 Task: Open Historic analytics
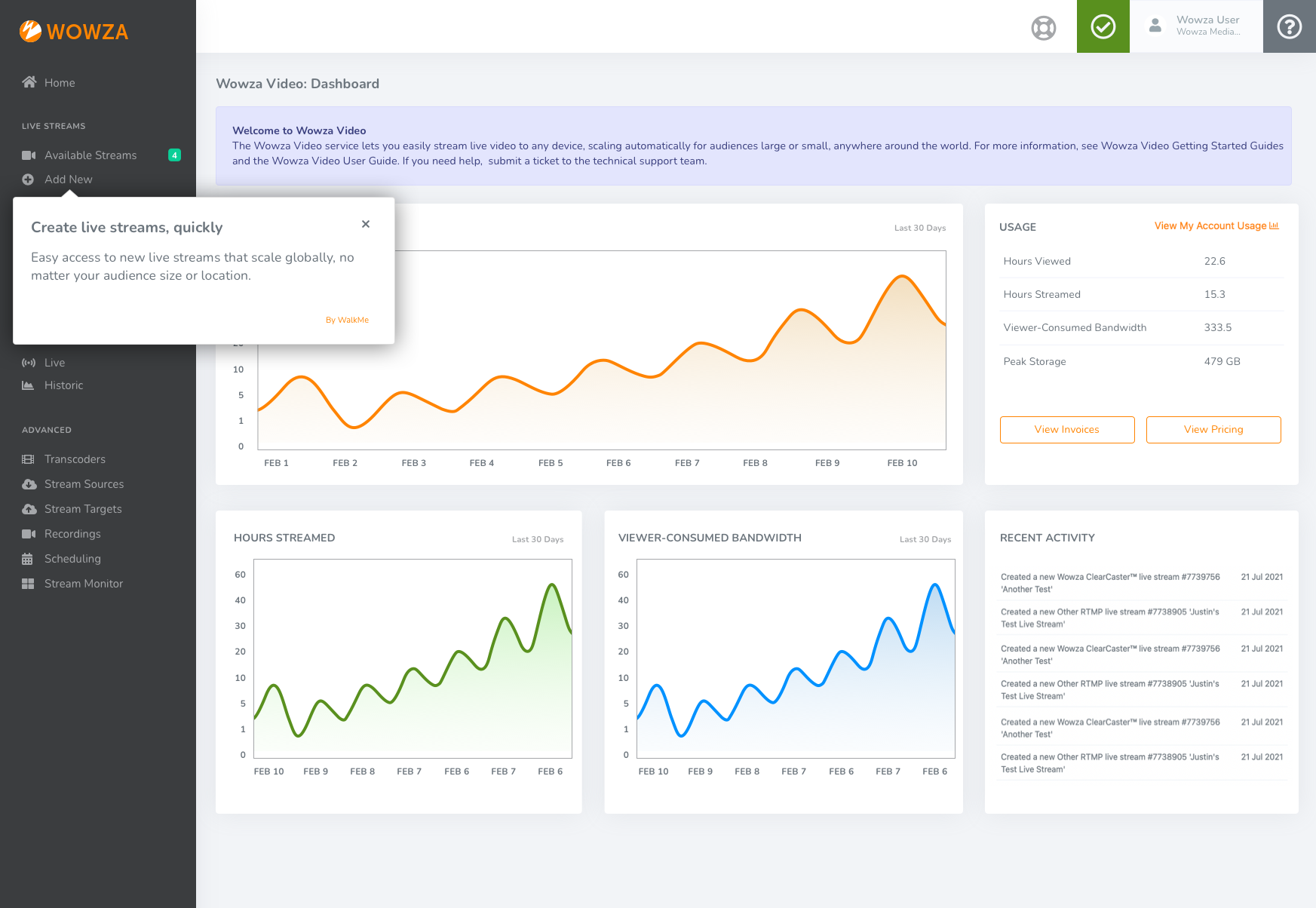pyautogui.click(x=63, y=385)
